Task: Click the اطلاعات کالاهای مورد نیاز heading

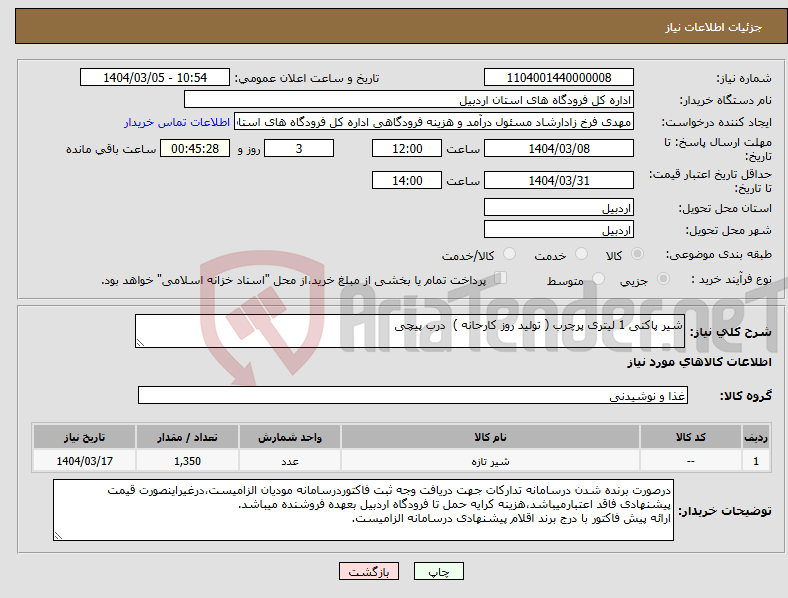Action: coord(699,362)
